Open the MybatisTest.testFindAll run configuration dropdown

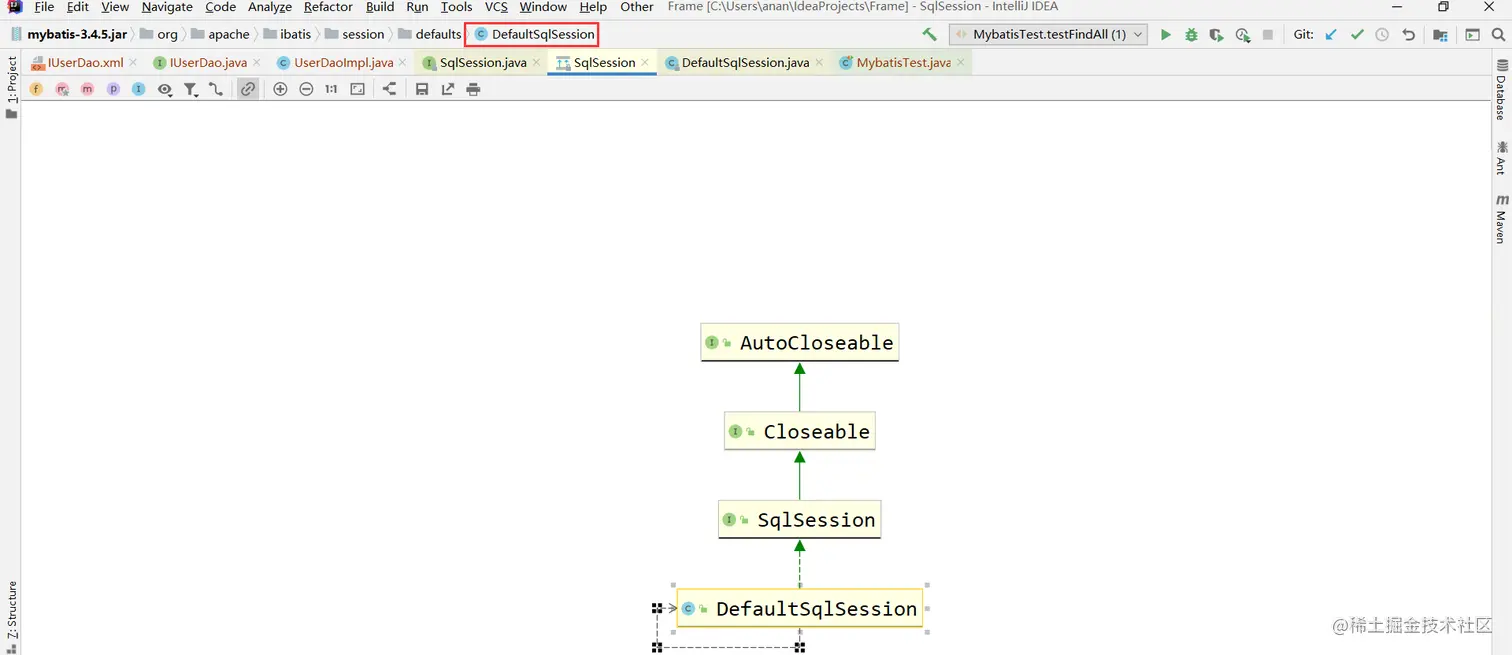click(1048, 34)
